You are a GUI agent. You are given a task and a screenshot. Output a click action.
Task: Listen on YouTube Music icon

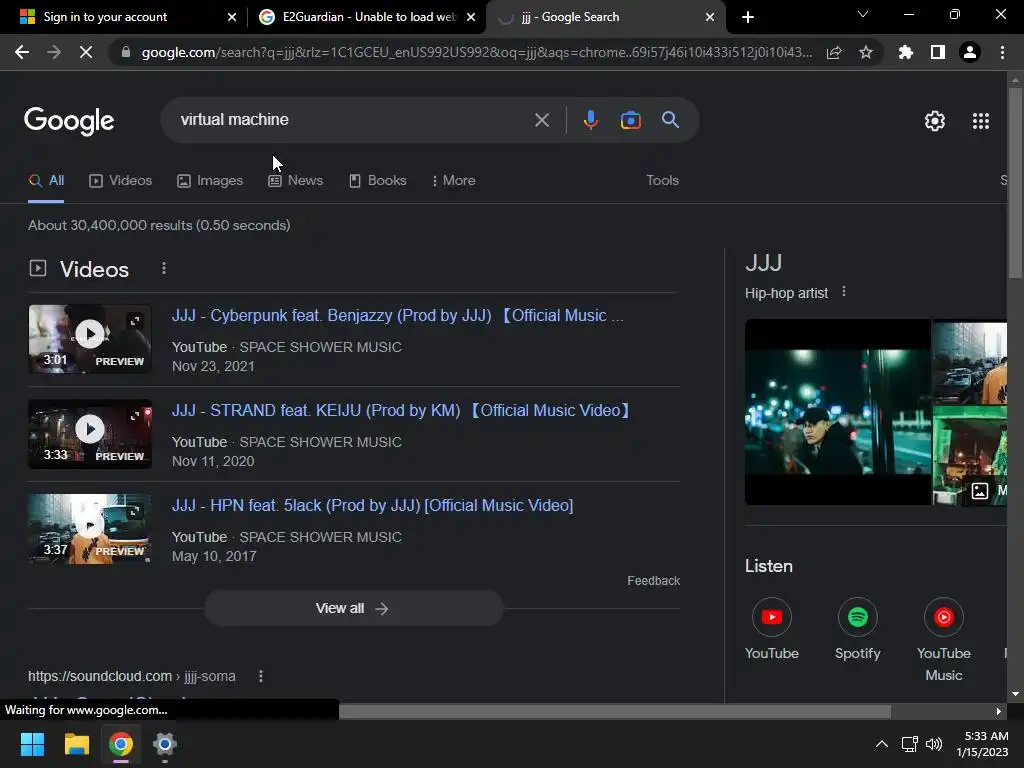point(944,617)
